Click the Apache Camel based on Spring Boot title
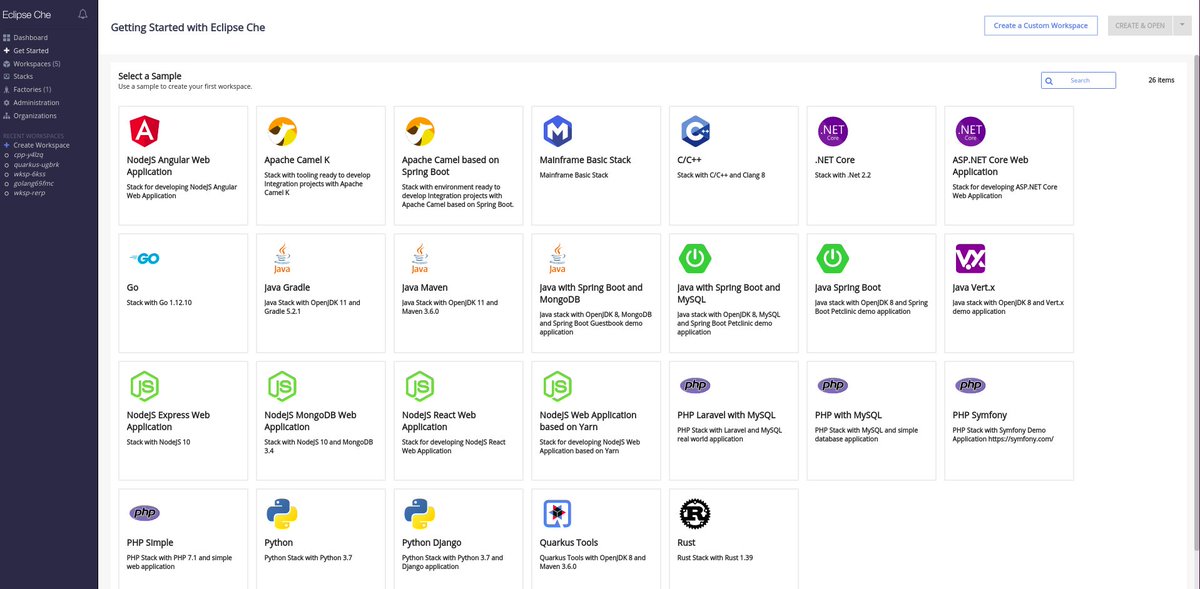Image resolution: width=1200 pixels, height=589 pixels. (x=450, y=165)
